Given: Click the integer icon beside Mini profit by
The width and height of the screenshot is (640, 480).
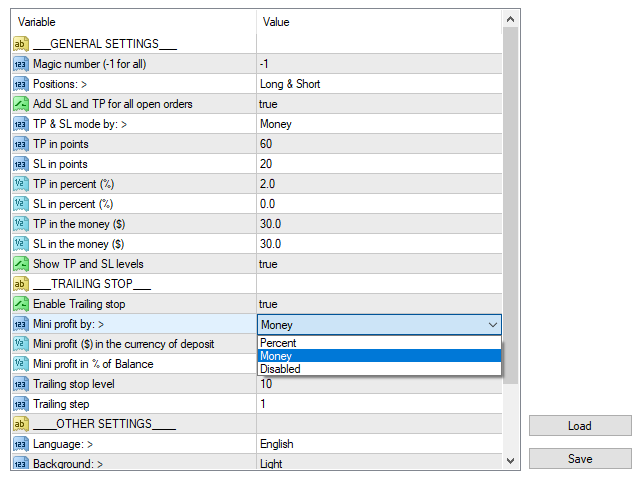Looking at the screenshot, I should (20, 324).
